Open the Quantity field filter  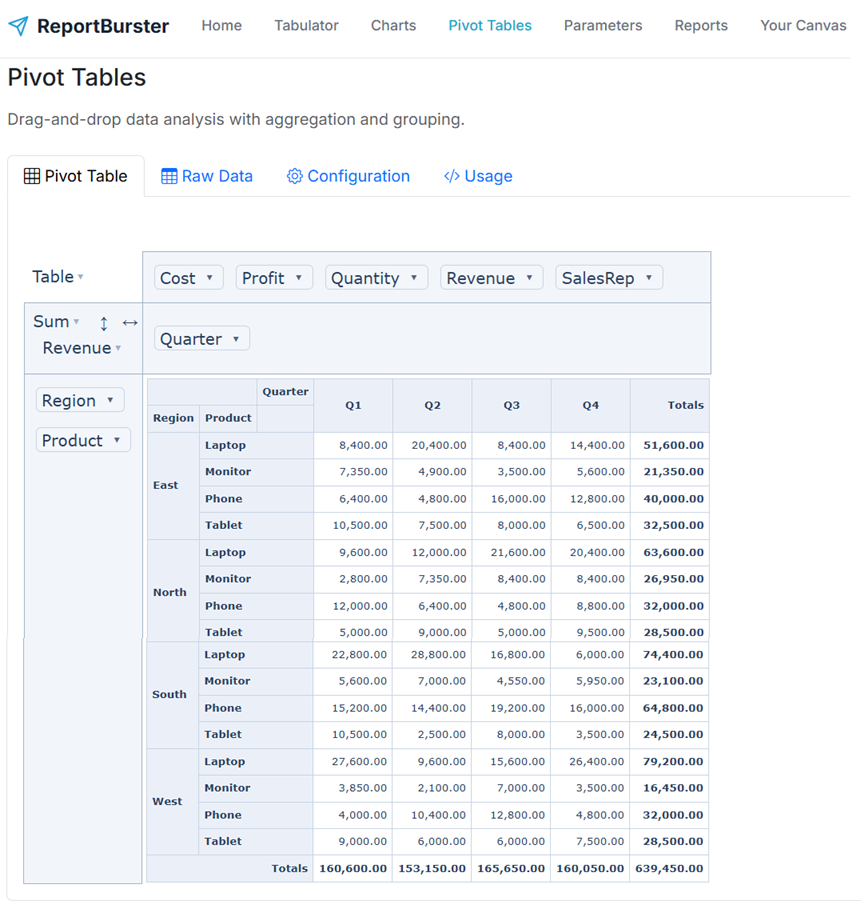point(414,278)
